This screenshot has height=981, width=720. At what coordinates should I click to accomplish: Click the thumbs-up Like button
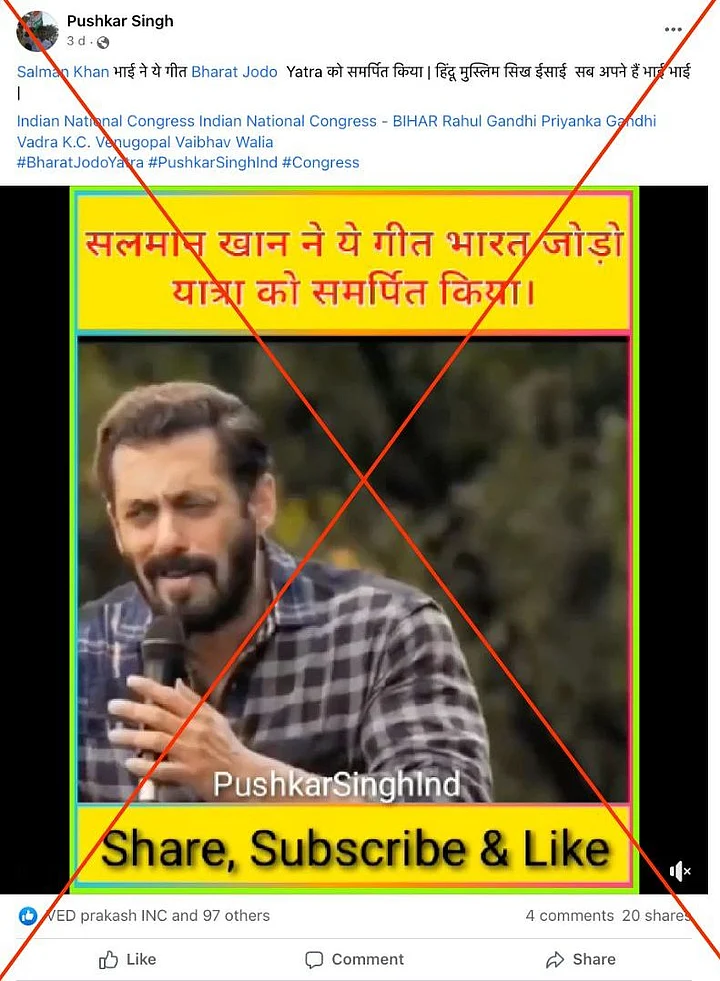point(128,959)
